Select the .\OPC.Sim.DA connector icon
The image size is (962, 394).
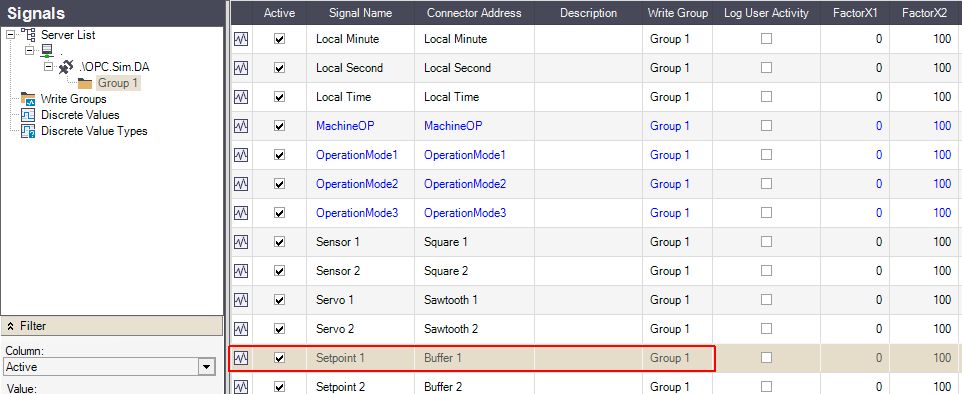click(x=66, y=68)
